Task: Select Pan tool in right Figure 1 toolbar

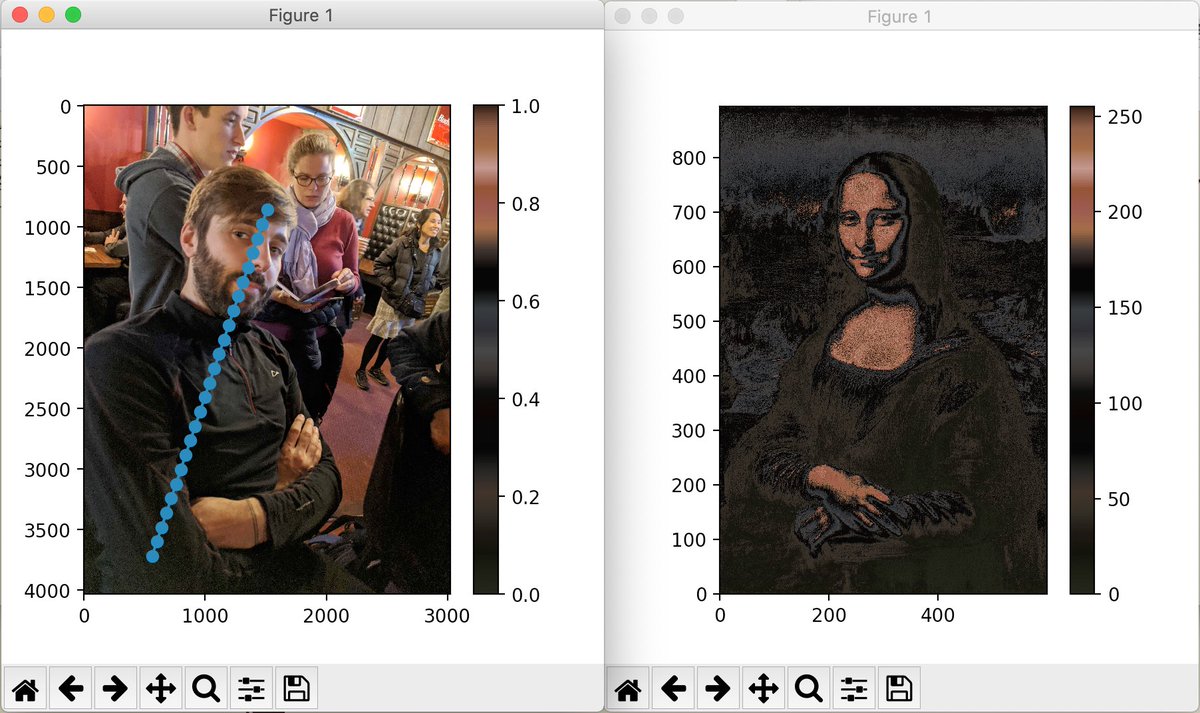Action: [x=764, y=688]
